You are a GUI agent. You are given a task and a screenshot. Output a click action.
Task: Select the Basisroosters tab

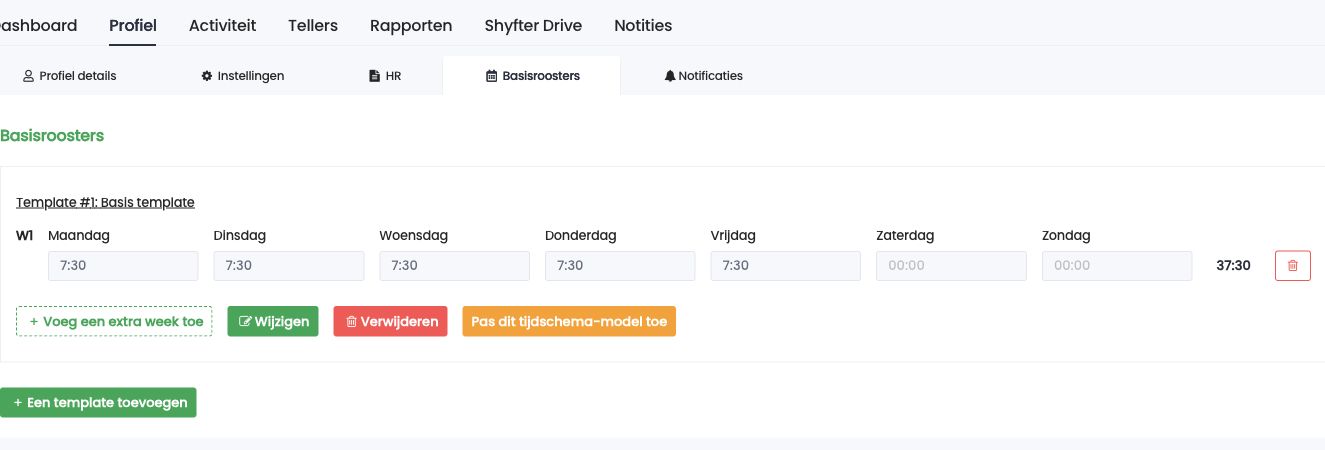point(532,75)
